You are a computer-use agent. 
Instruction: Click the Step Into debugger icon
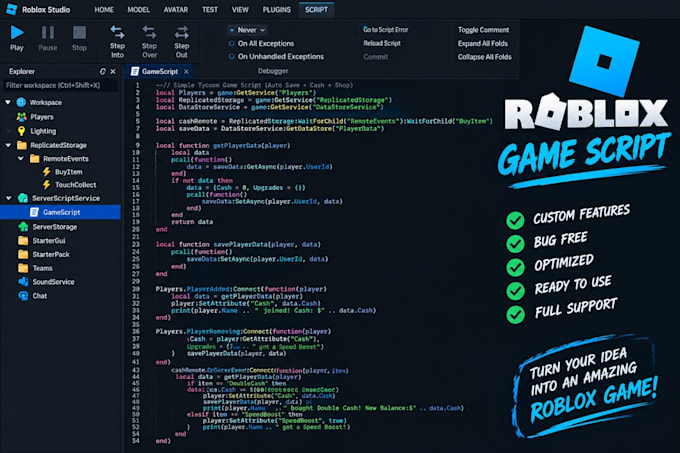point(117,32)
